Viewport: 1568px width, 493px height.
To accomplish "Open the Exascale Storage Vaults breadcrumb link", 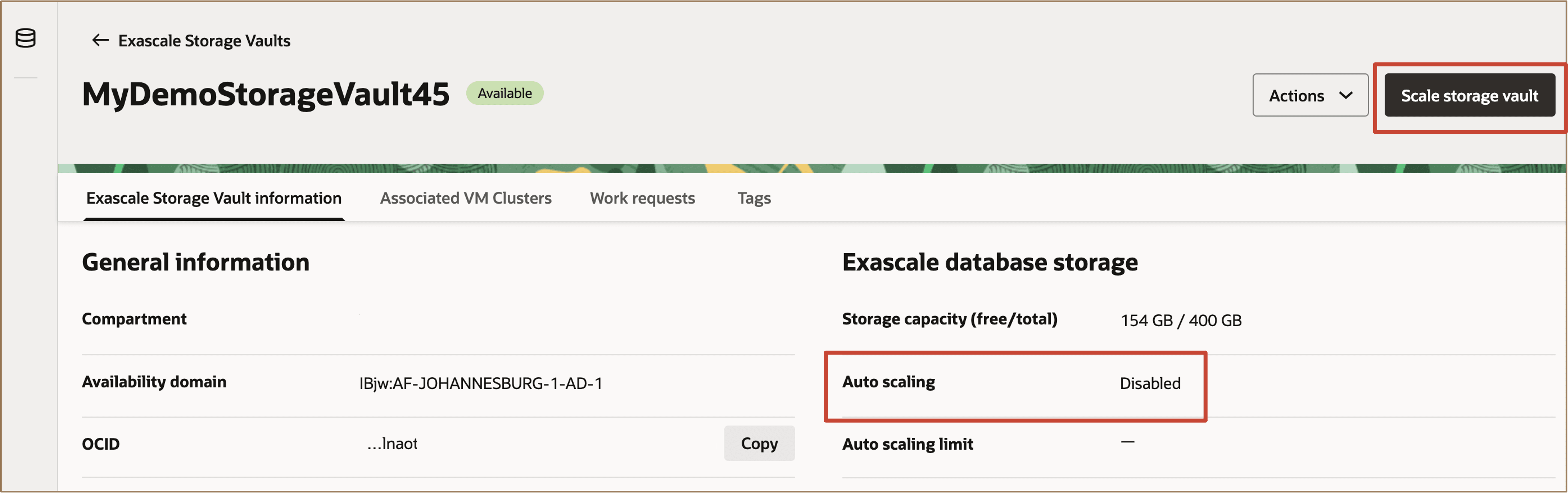I will point(204,40).
